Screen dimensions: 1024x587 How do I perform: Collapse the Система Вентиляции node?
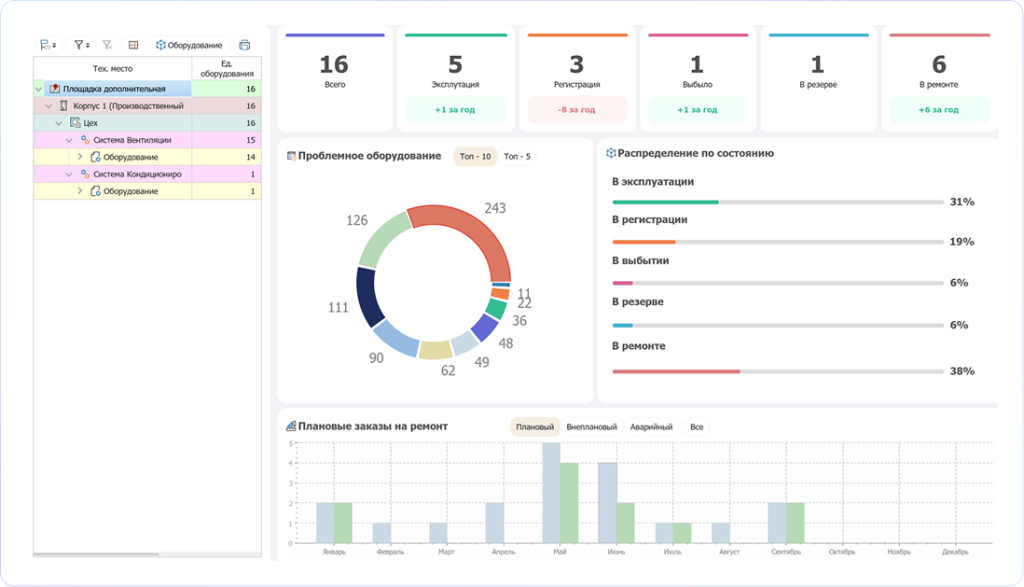(x=69, y=140)
